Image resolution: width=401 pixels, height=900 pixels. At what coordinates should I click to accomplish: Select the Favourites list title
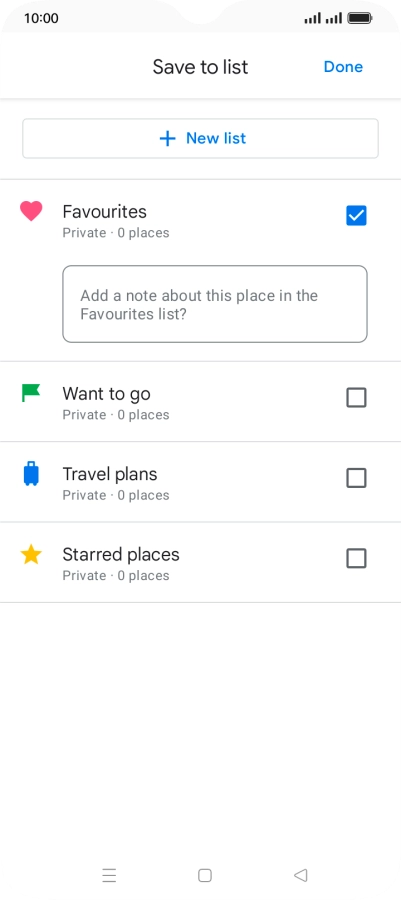pos(104,212)
